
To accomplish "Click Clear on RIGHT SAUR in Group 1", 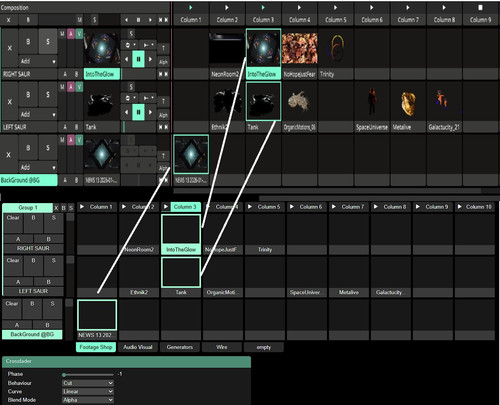I will click(x=13, y=223).
